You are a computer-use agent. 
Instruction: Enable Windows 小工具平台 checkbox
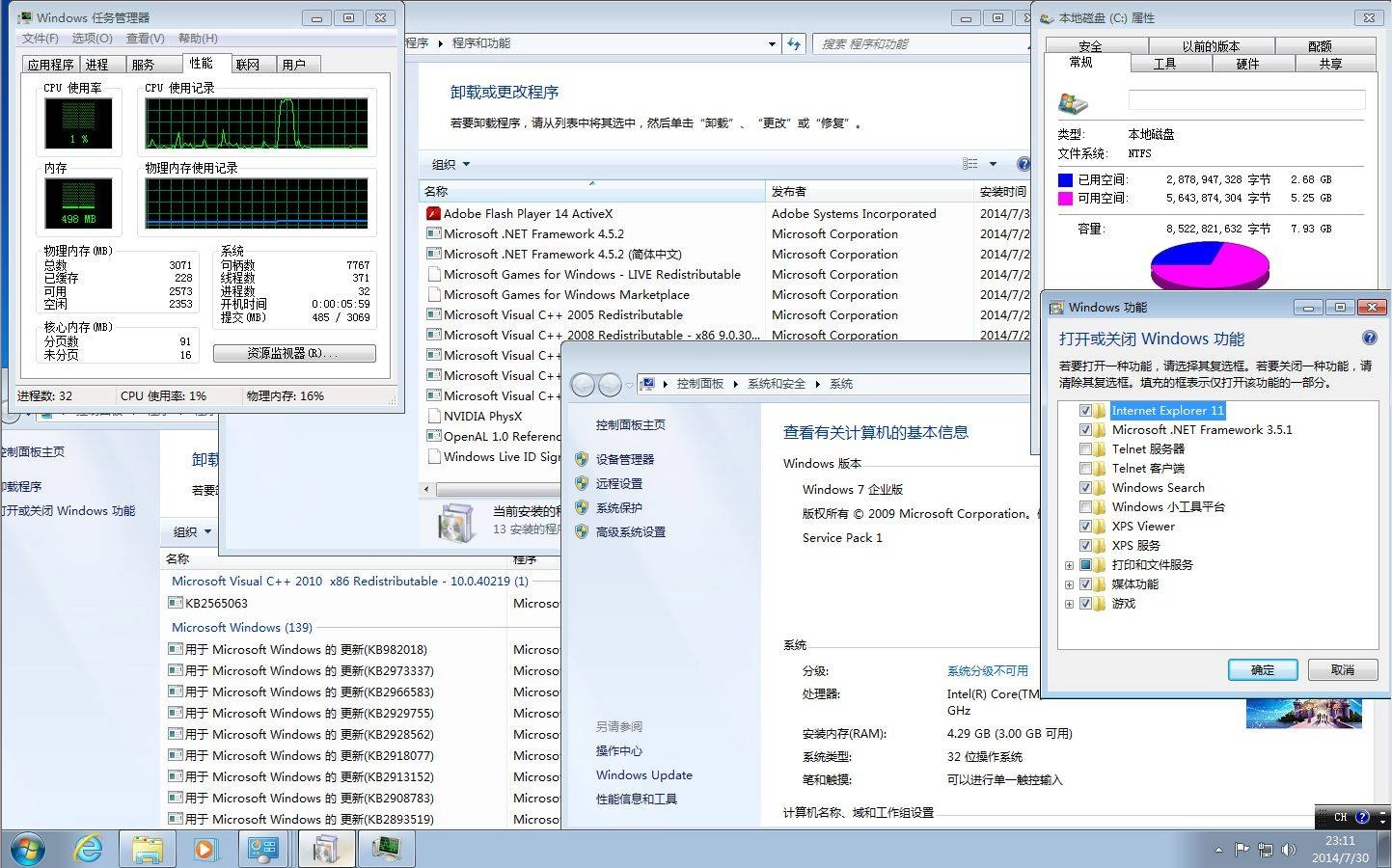[1085, 507]
